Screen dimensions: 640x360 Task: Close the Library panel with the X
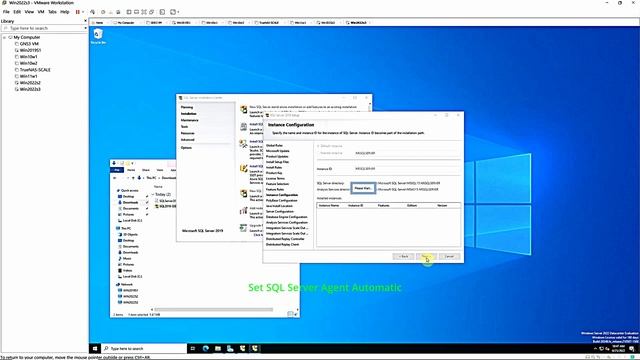tap(85, 21)
